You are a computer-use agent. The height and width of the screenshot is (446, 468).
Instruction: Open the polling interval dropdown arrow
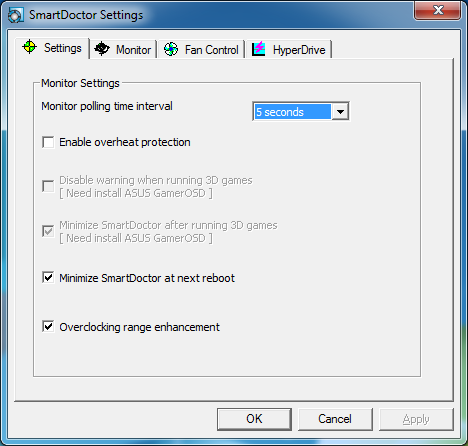pos(340,112)
